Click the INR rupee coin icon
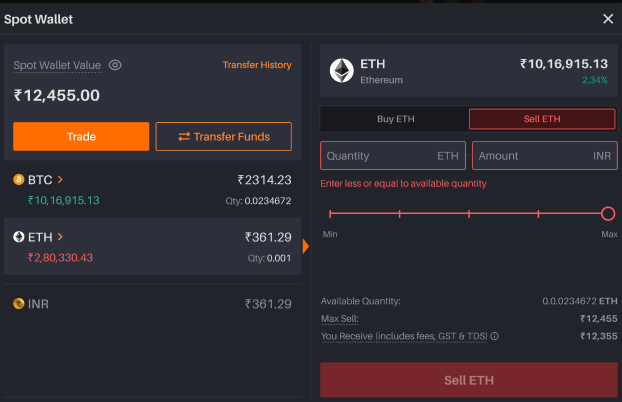622x402 pixels. coord(18,304)
